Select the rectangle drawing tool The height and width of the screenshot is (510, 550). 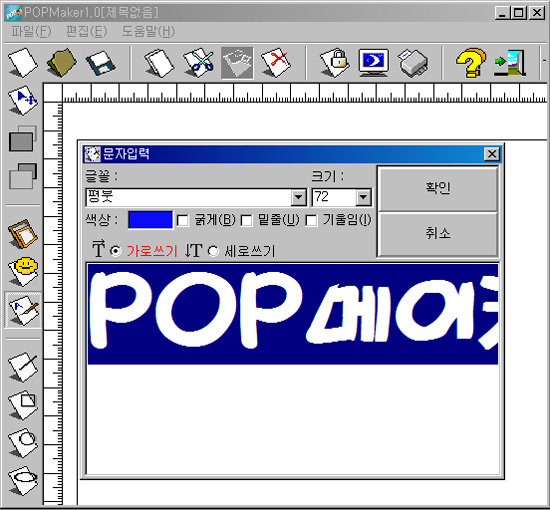click(23, 405)
